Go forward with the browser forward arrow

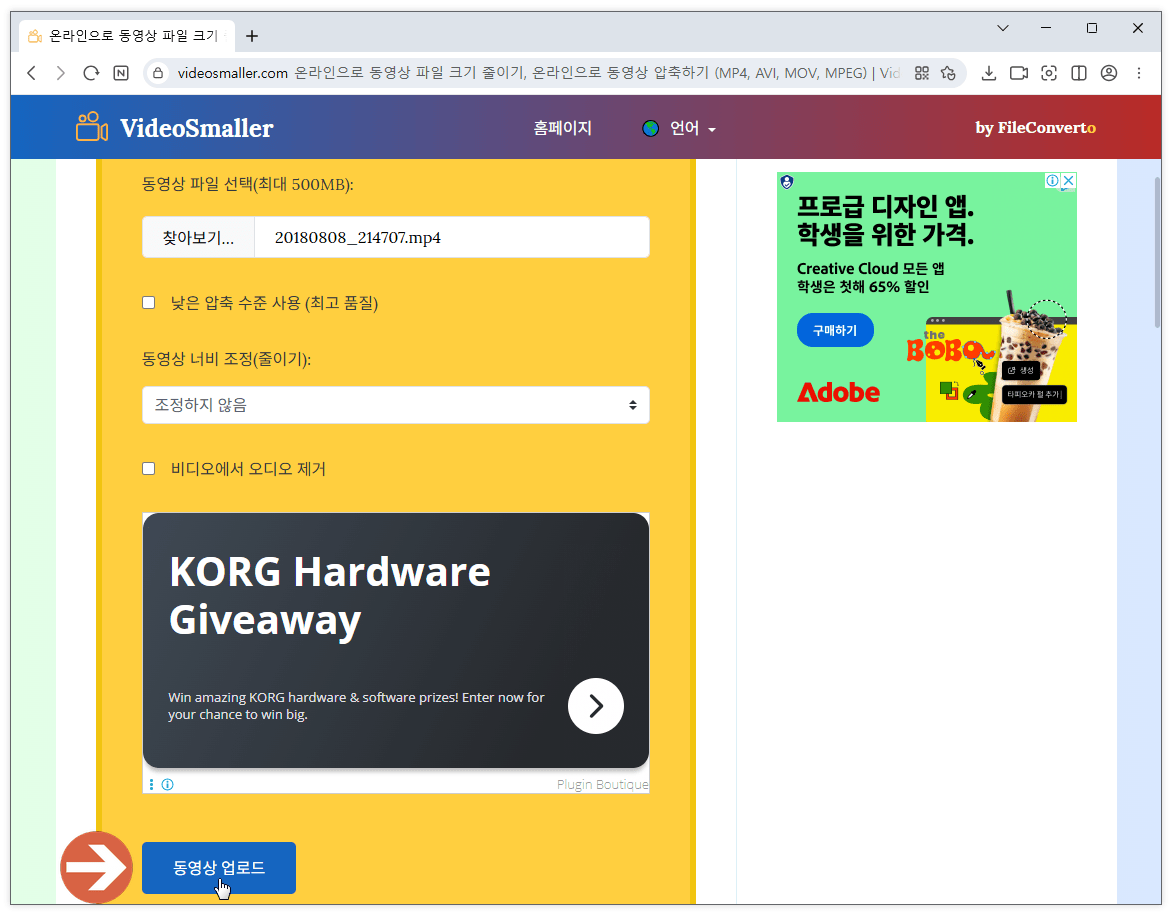click(61, 73)
